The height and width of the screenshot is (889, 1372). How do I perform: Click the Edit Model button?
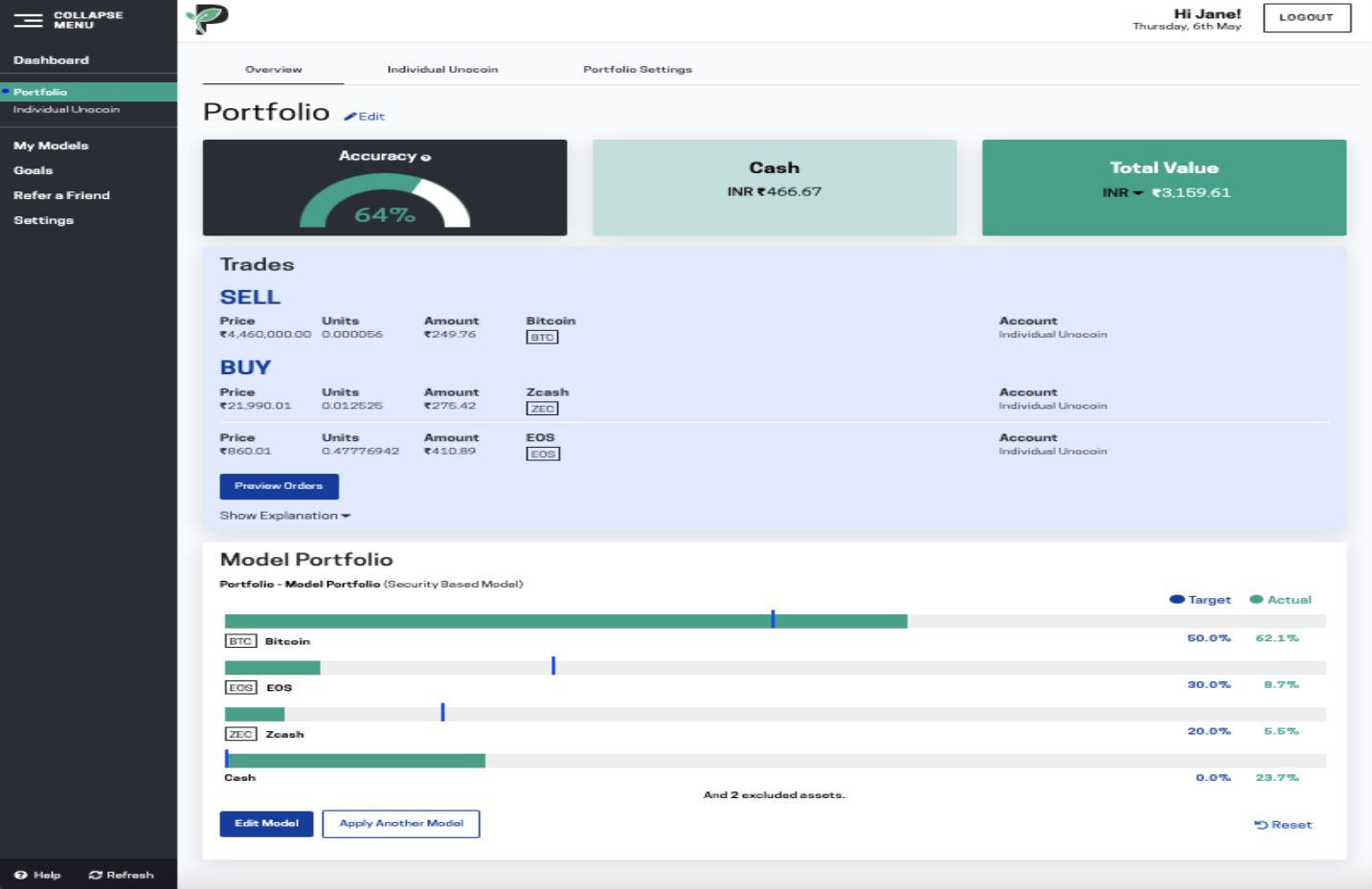coord(266,823)
